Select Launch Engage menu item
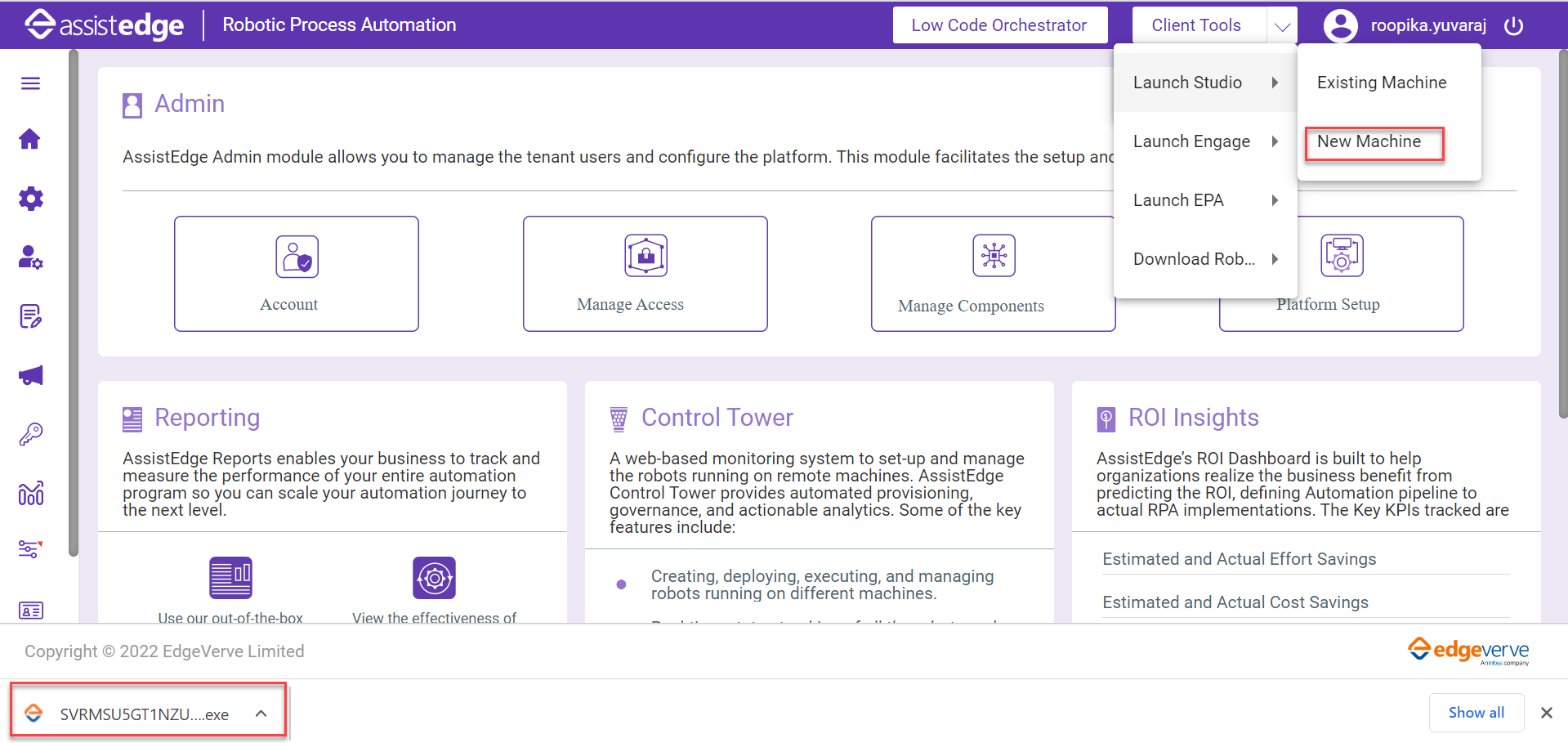The width and height of the screenshot is (1568, 743). 1205,141
